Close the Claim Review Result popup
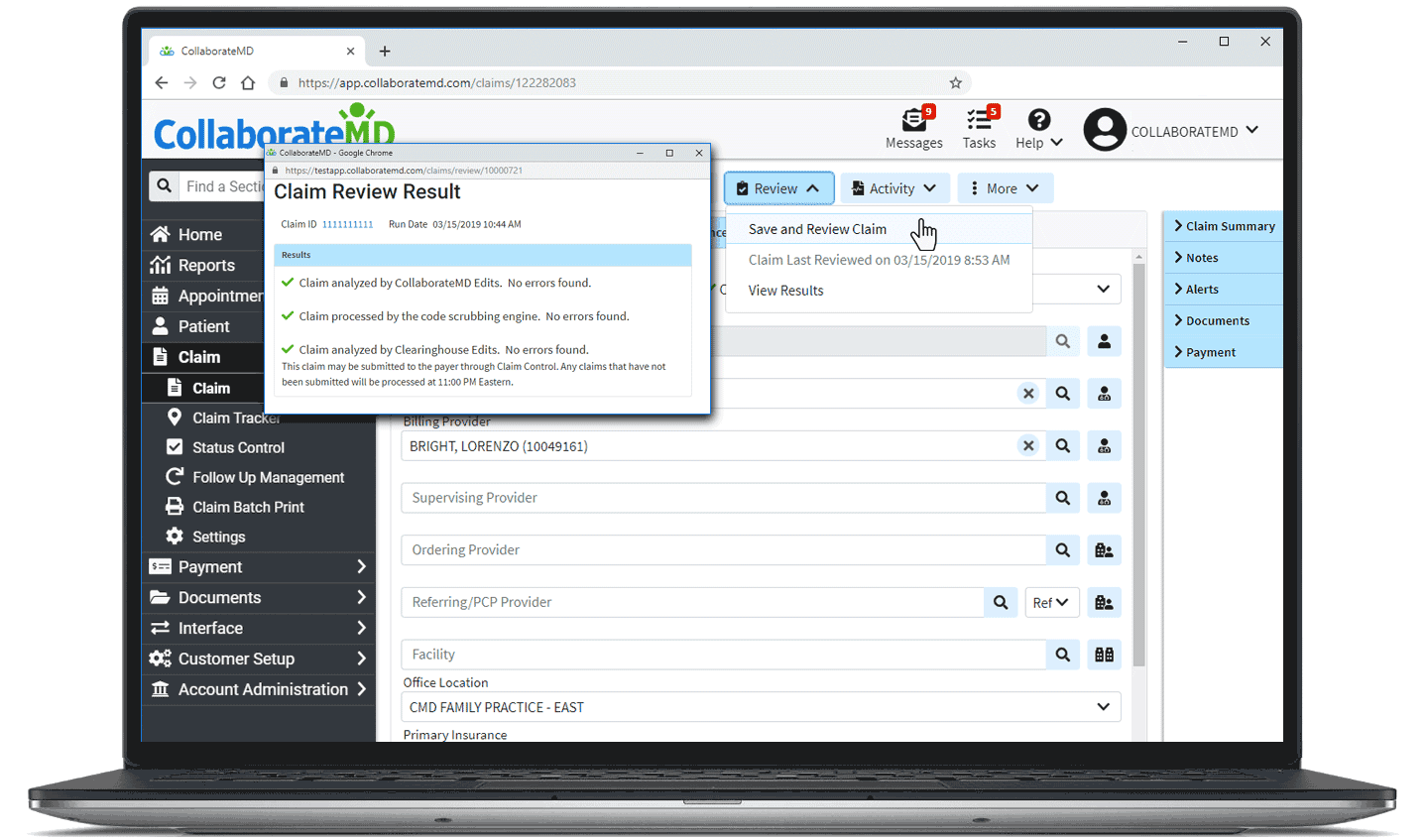This screenshot has height=840, width=1428. point(699,153)
